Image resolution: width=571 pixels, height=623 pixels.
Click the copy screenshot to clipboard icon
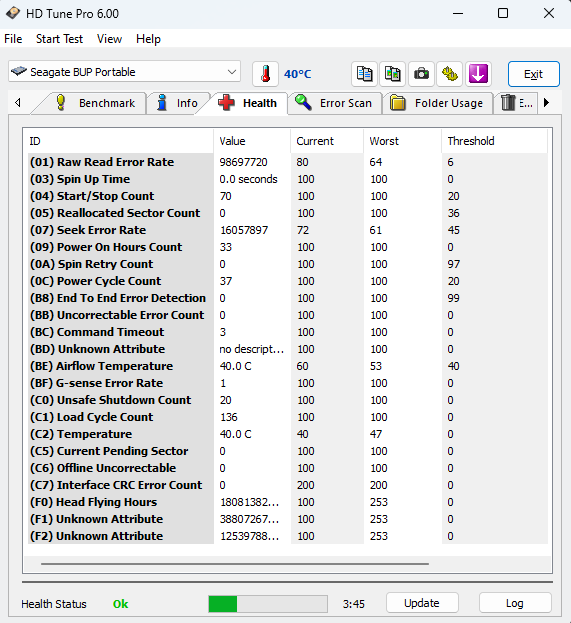393,74
